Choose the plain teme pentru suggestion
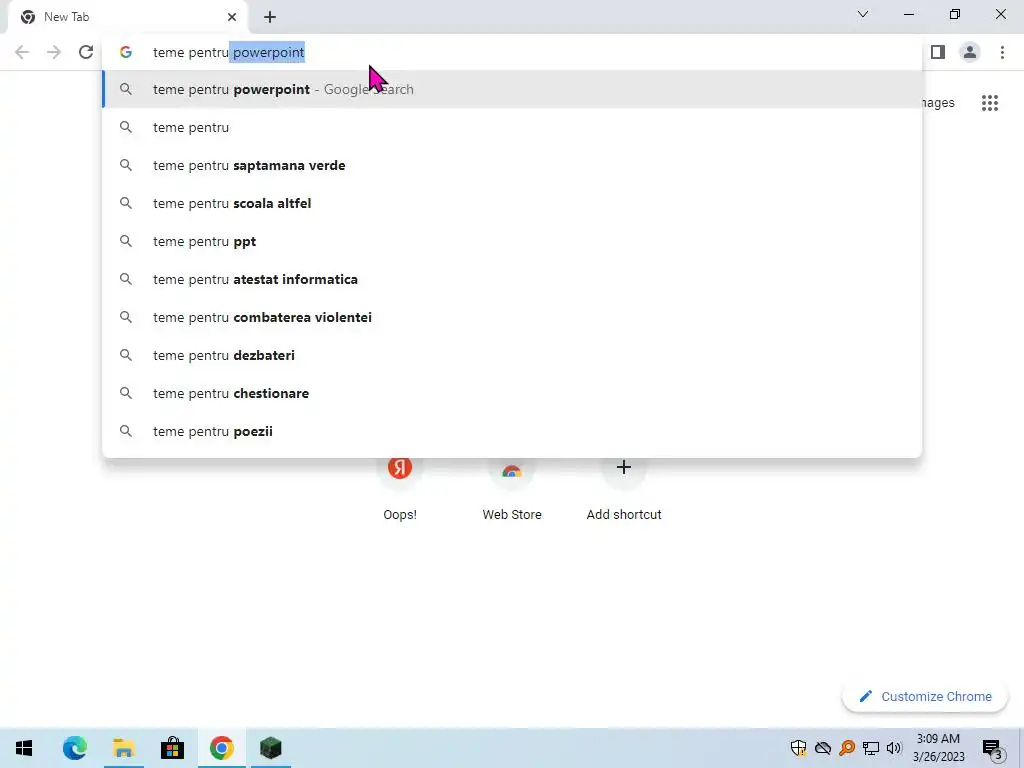Viewport: 1024px width, 768px height. point(513,127)
